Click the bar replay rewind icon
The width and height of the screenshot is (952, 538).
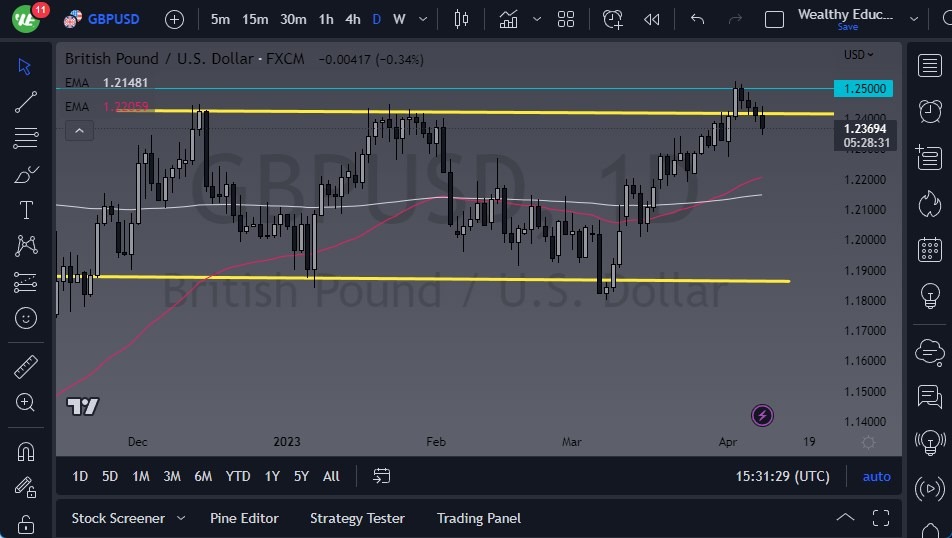(652, 19)
